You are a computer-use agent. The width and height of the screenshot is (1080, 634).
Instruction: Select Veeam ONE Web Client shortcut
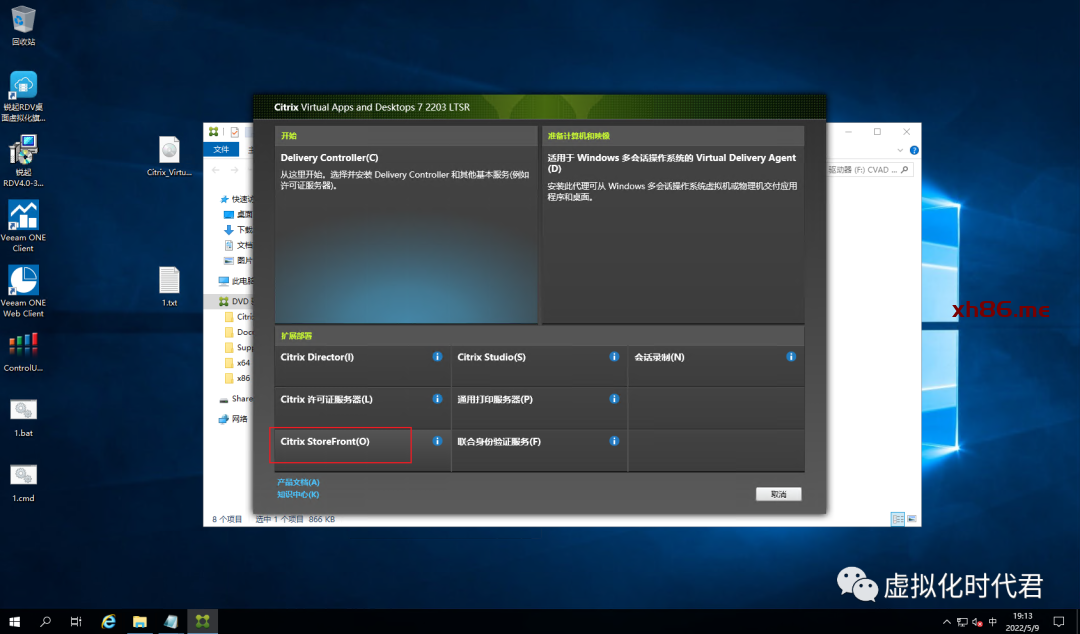[23, 292]
